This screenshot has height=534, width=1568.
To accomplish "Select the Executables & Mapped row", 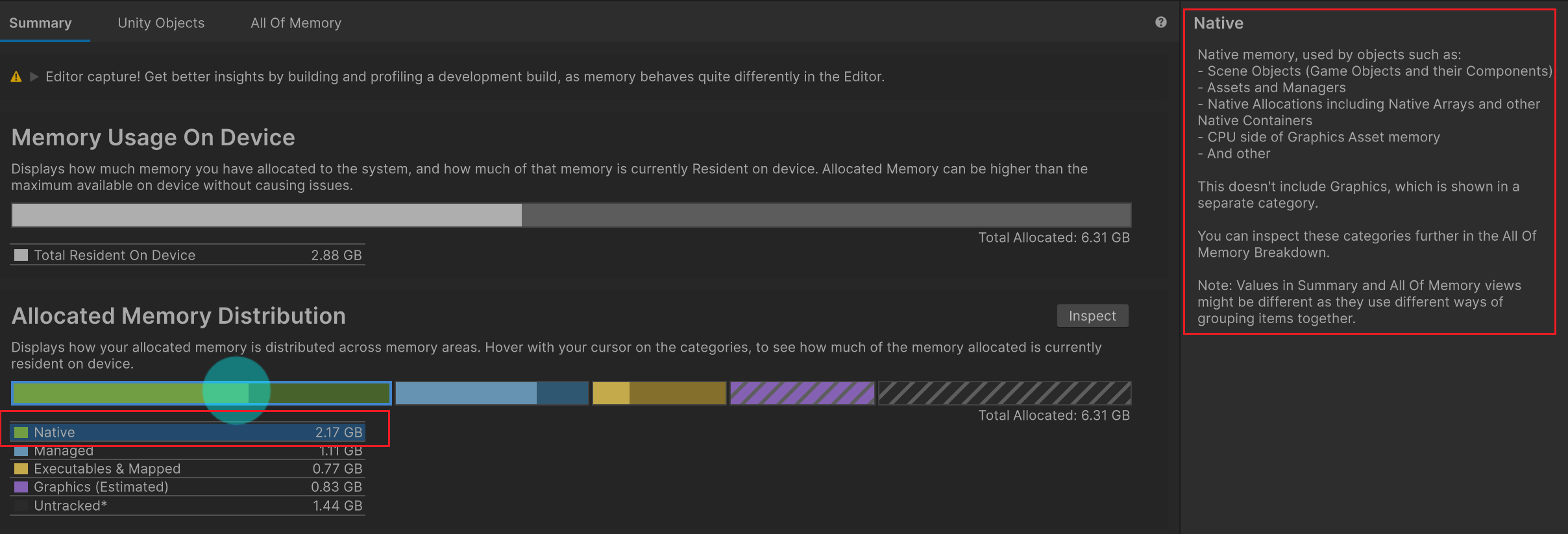I will 188,469.
